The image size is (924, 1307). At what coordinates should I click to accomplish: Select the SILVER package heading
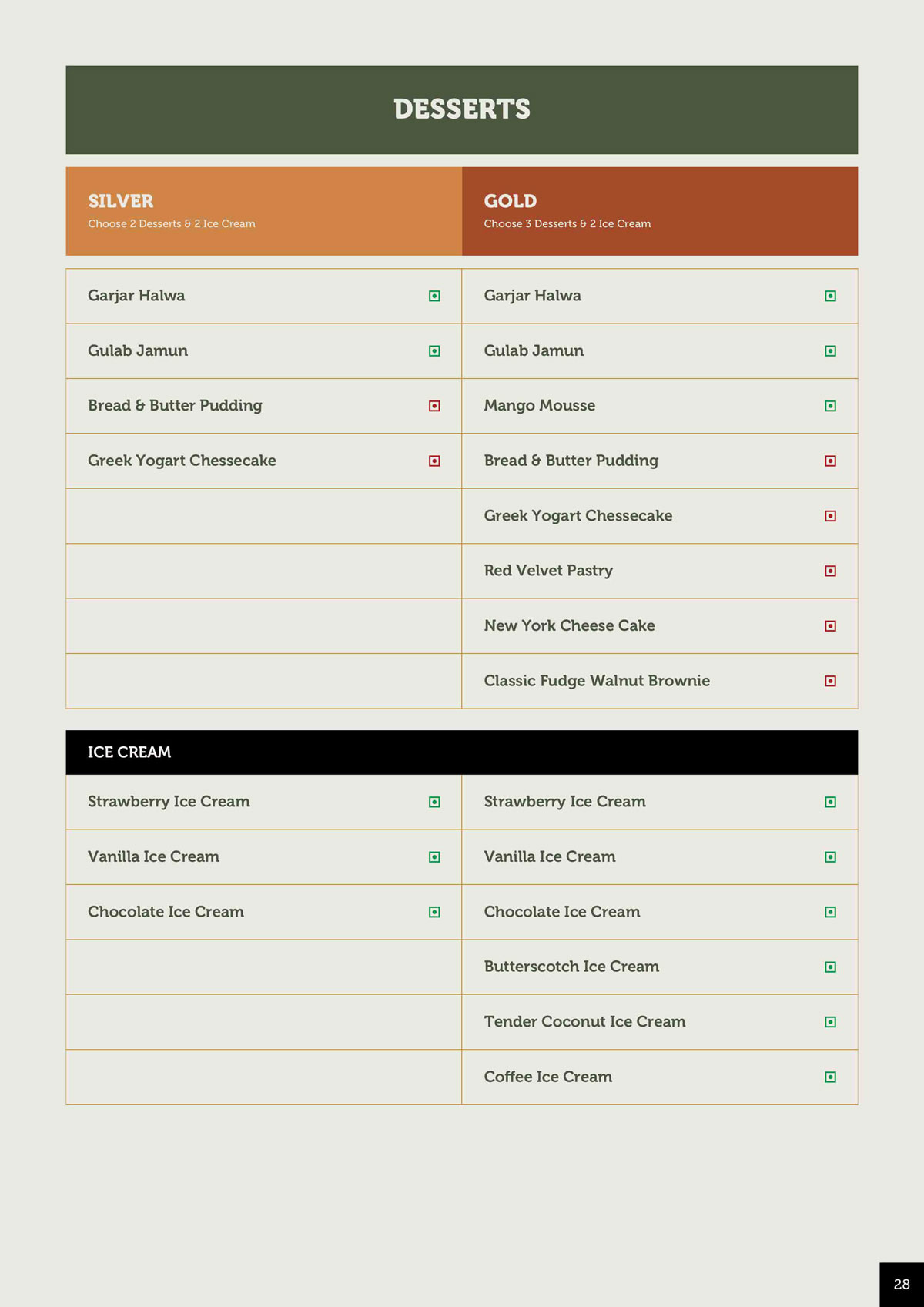(121, 201)
